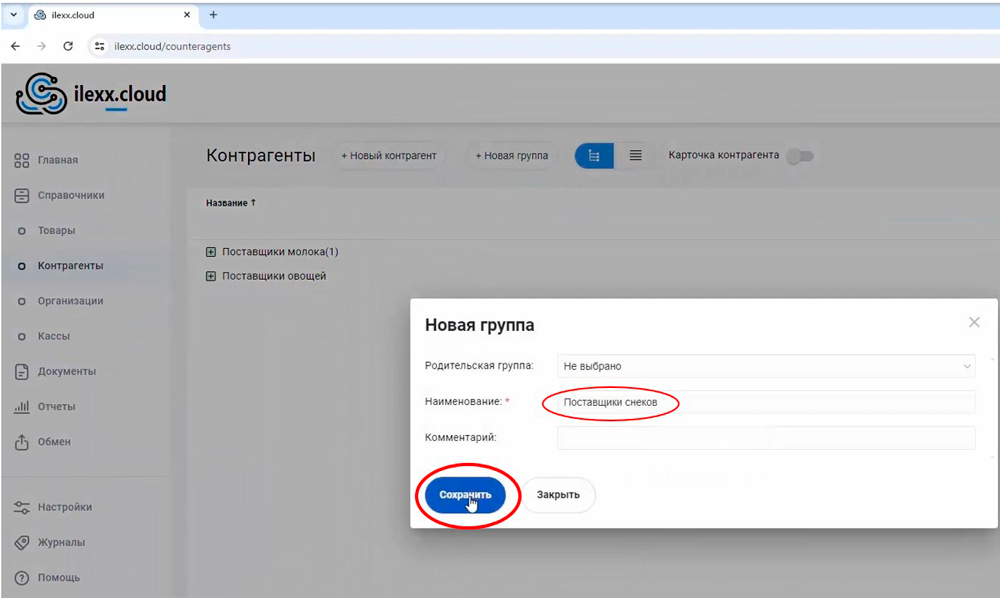Click the Журналы tag icon
Screen dimensions: 1000x600
pos(21,542)
